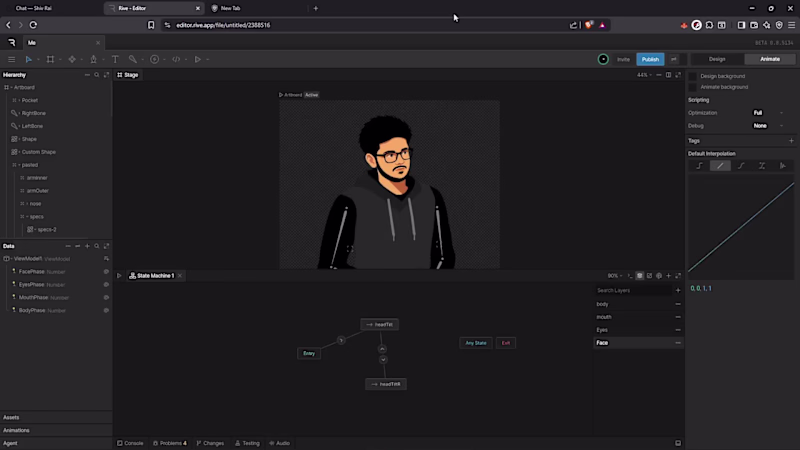Viewport: 800px width, 450px height.
Task: Play the state machine preview
Action: click(x=119, y=276)
